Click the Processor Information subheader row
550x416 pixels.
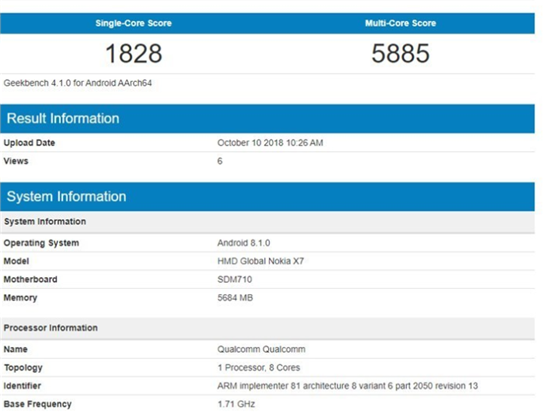click(x=267, y=328)
